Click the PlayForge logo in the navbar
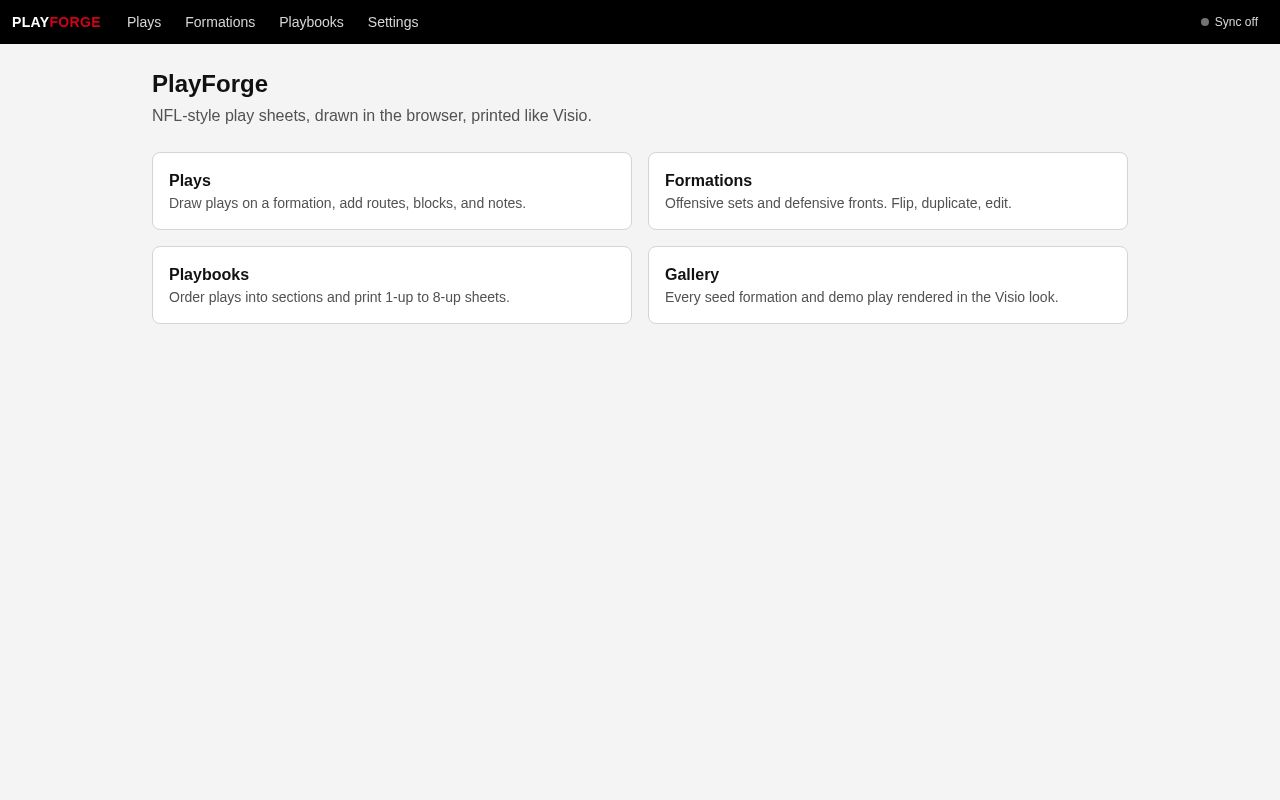The image size is (1280, 800). [56, 22]
